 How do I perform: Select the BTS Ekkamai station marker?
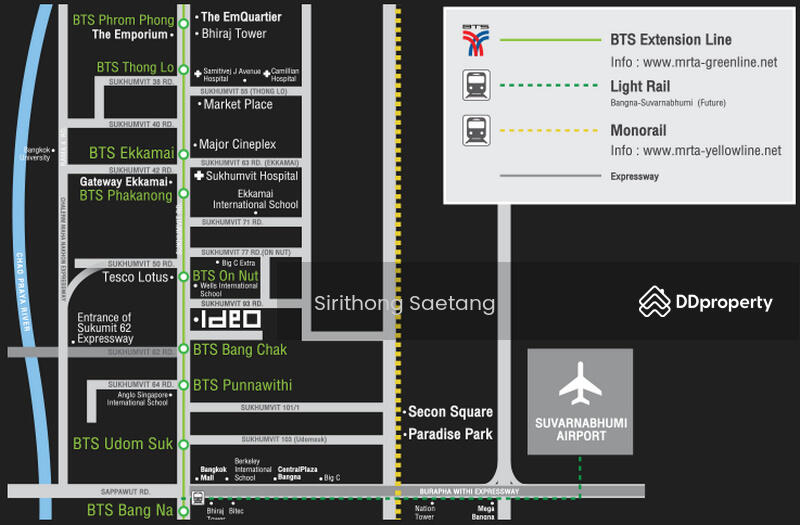tap(183, 154)
